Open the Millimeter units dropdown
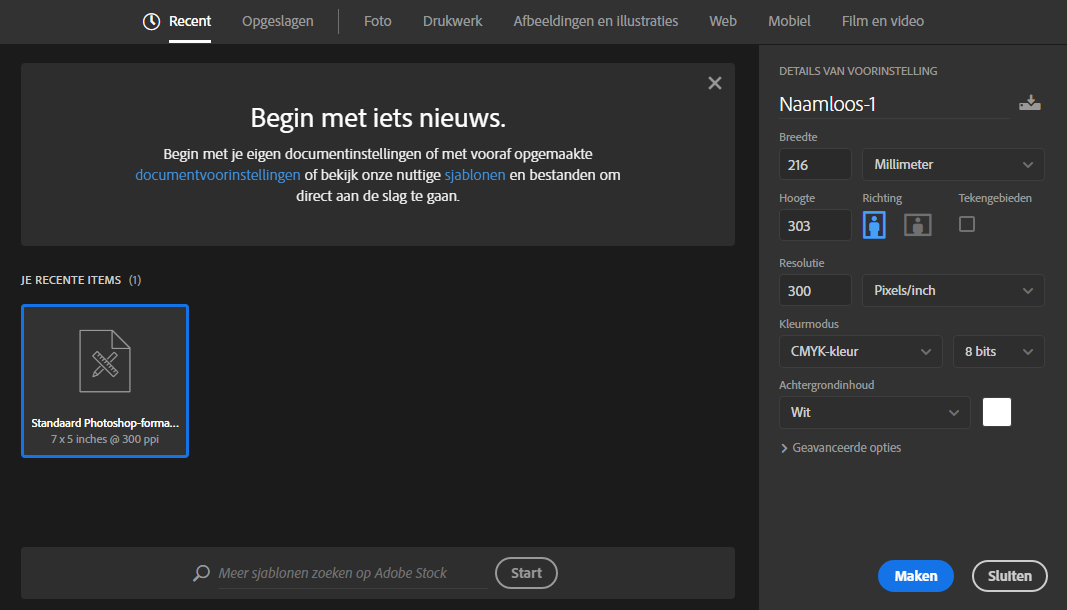Image resolution: width=1067 pixels, height=610 pixels. point(952,164)
